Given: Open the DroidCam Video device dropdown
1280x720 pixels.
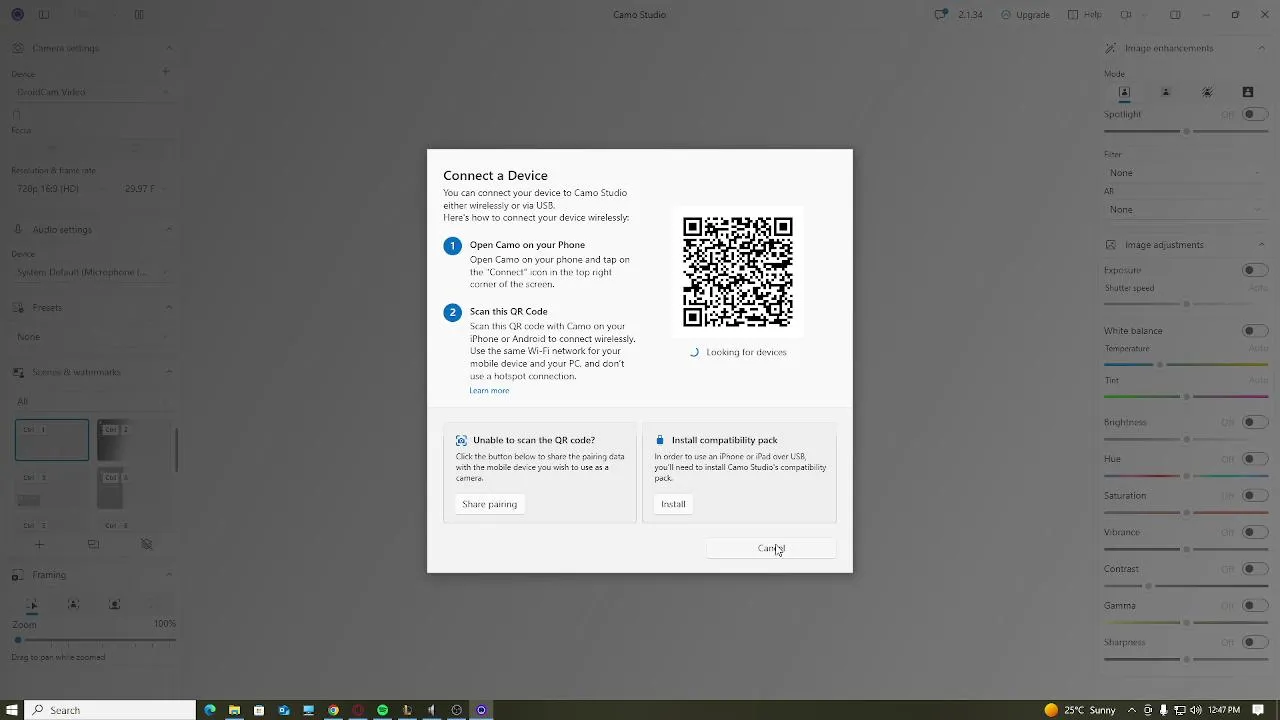Looking at the screenshot, I should (91, 92).
